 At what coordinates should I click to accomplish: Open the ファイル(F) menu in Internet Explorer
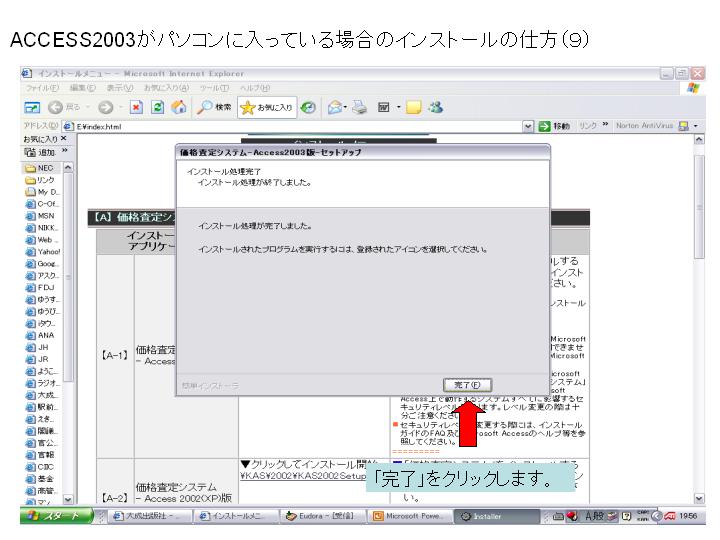point(42,88)
